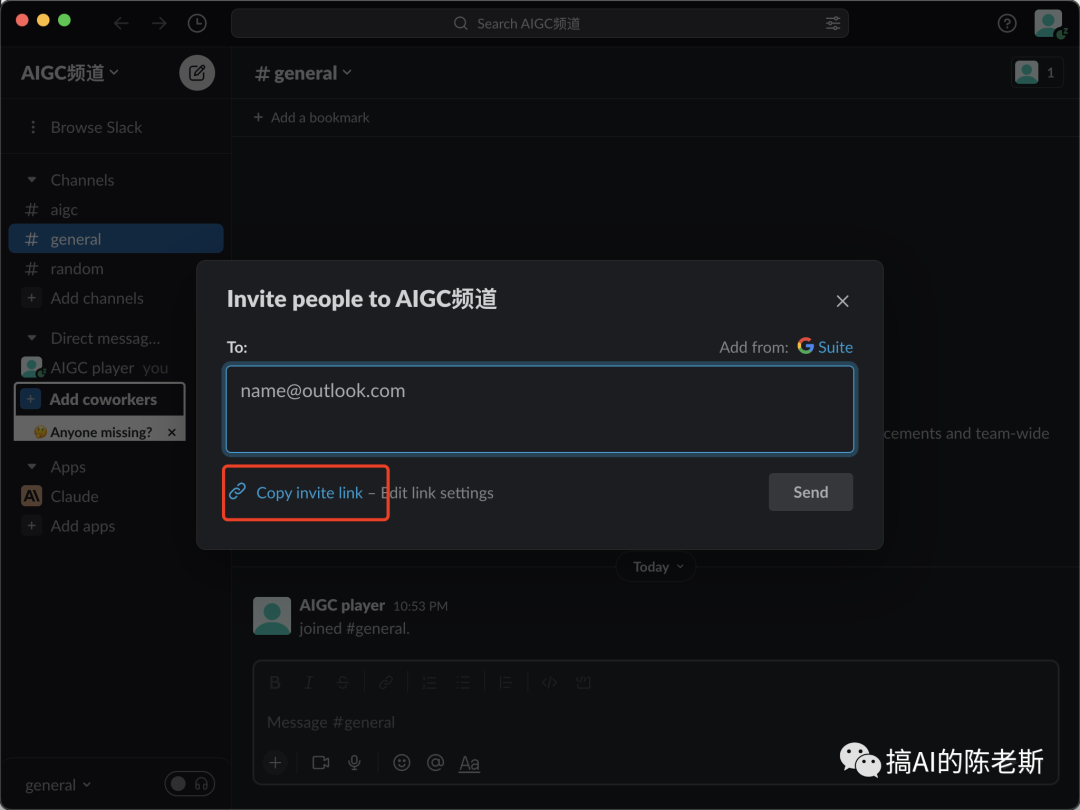Apply bold formatting in message composer
This screenshot has height=810, width=1080.
(275, 682)
